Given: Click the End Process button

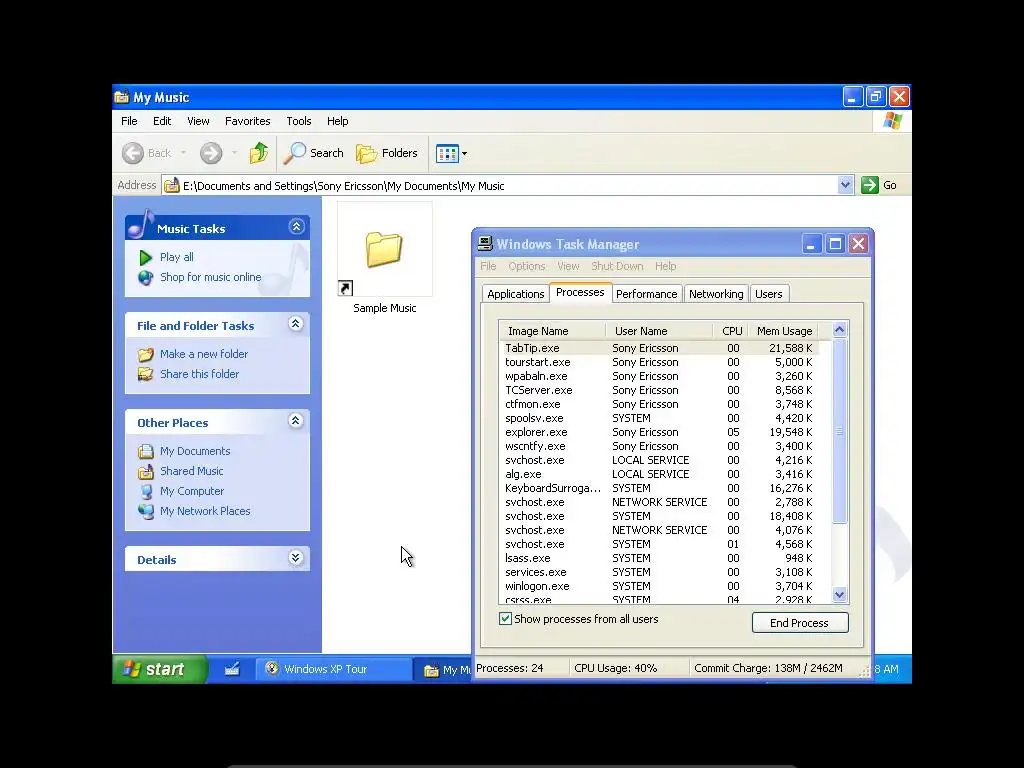Looking at the screenshot, I should pos(800,622).
